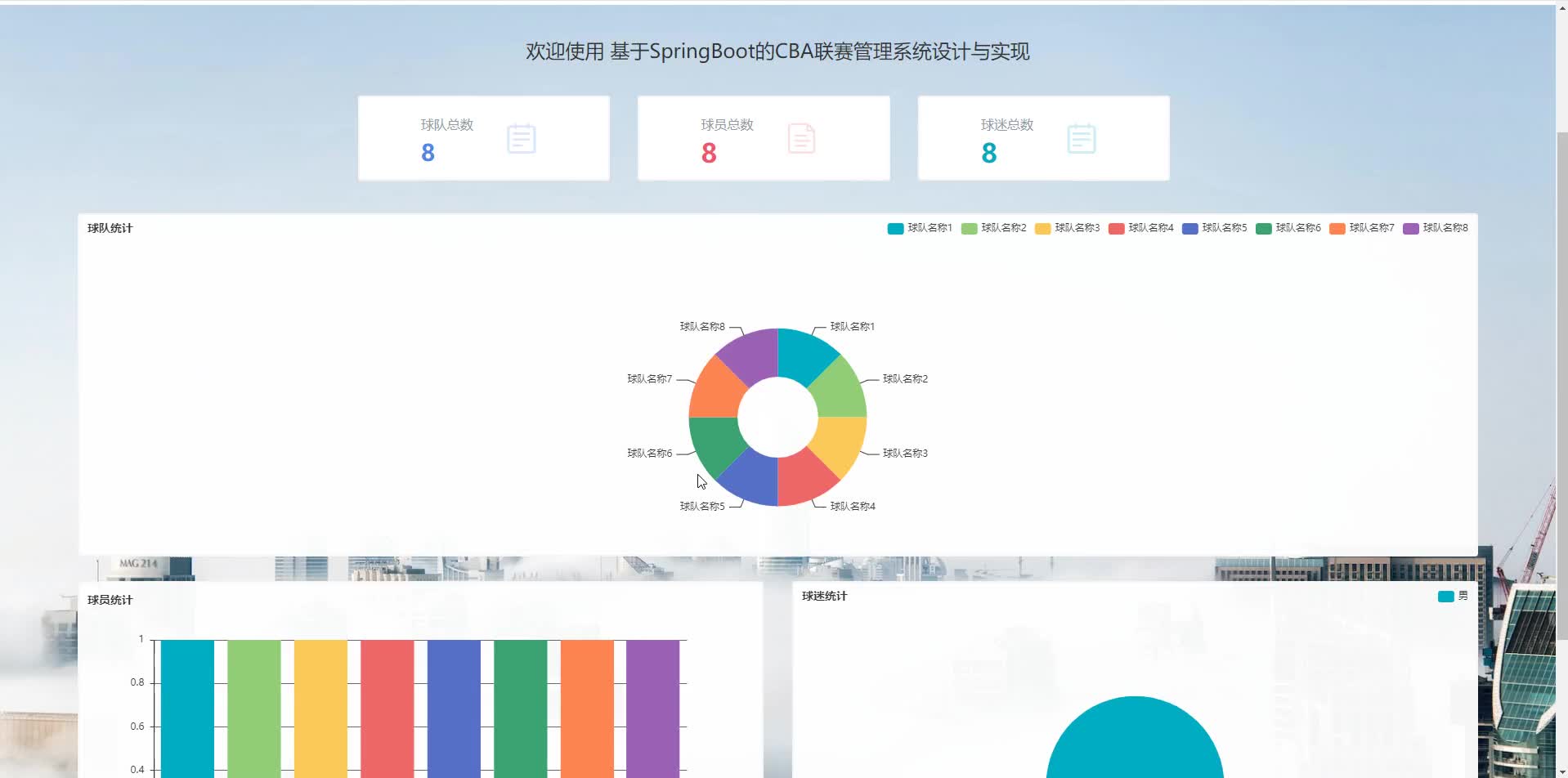
Task: Click the teal pie in 球迷统计 chart
Action: (x=1135, y=740)
